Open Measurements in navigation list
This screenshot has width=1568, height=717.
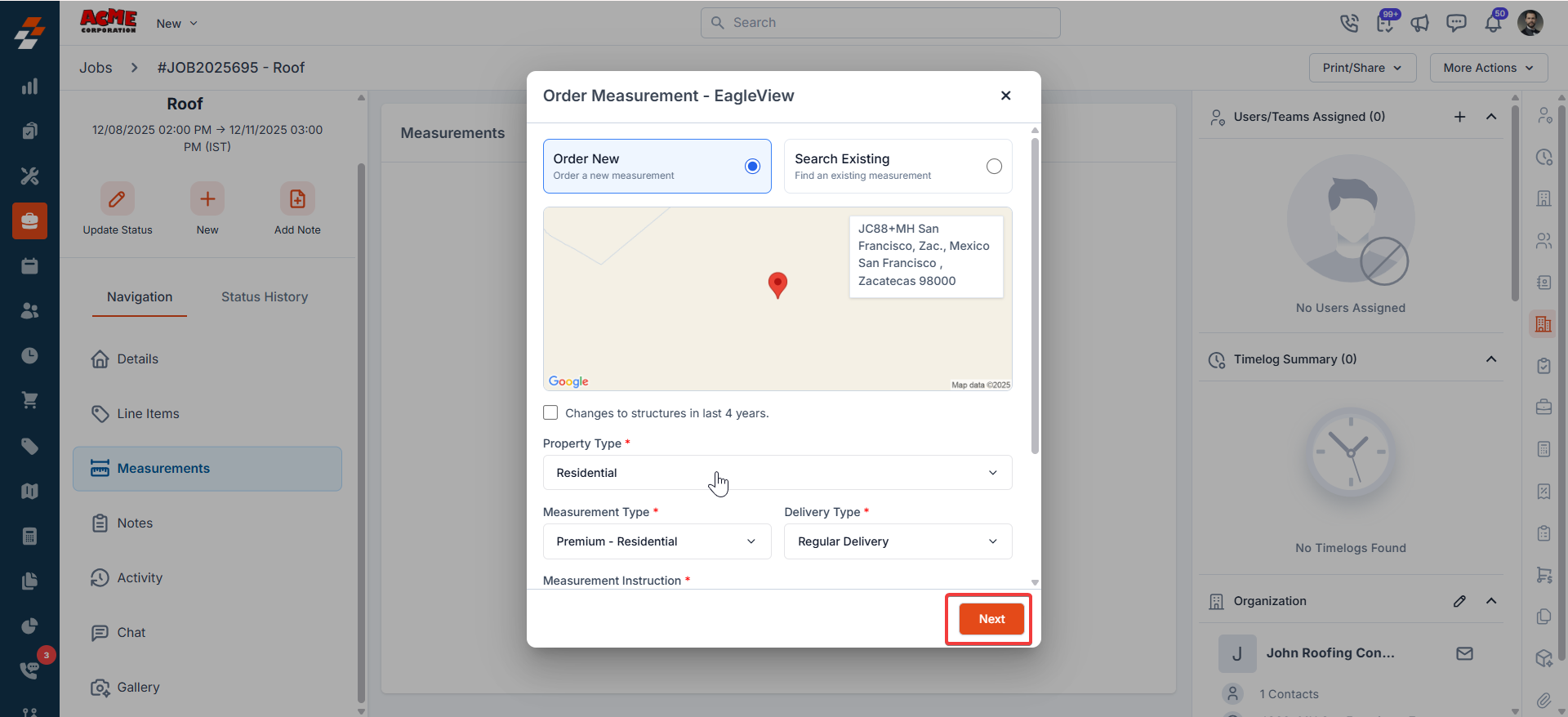tap(207, 469)
